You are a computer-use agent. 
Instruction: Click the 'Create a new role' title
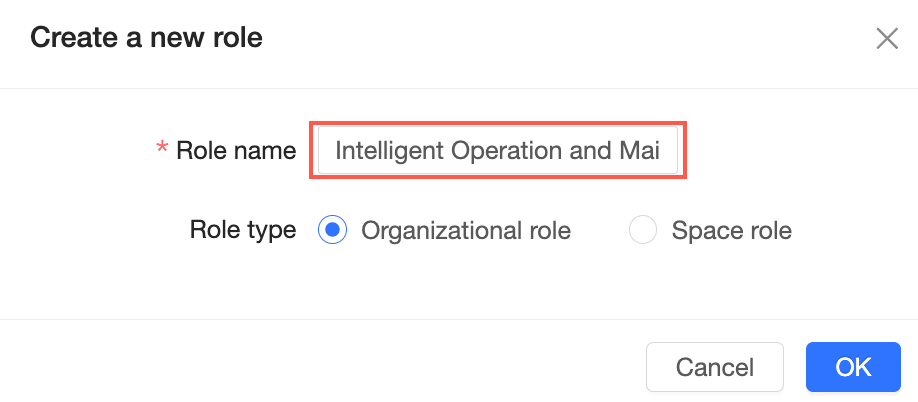click(x=146, y=39)
